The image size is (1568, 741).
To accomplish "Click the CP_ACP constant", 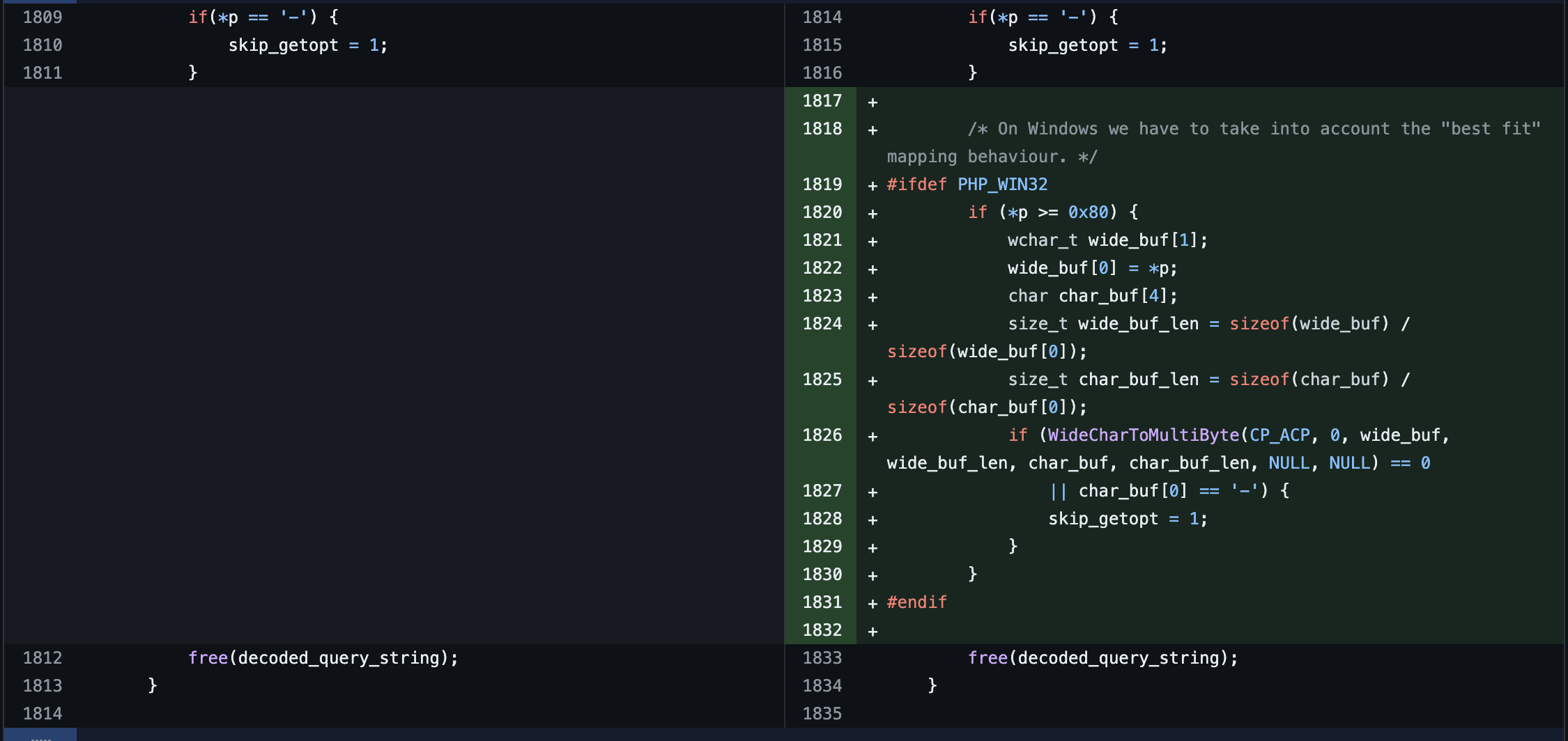I will click(x=1279, y=435).
